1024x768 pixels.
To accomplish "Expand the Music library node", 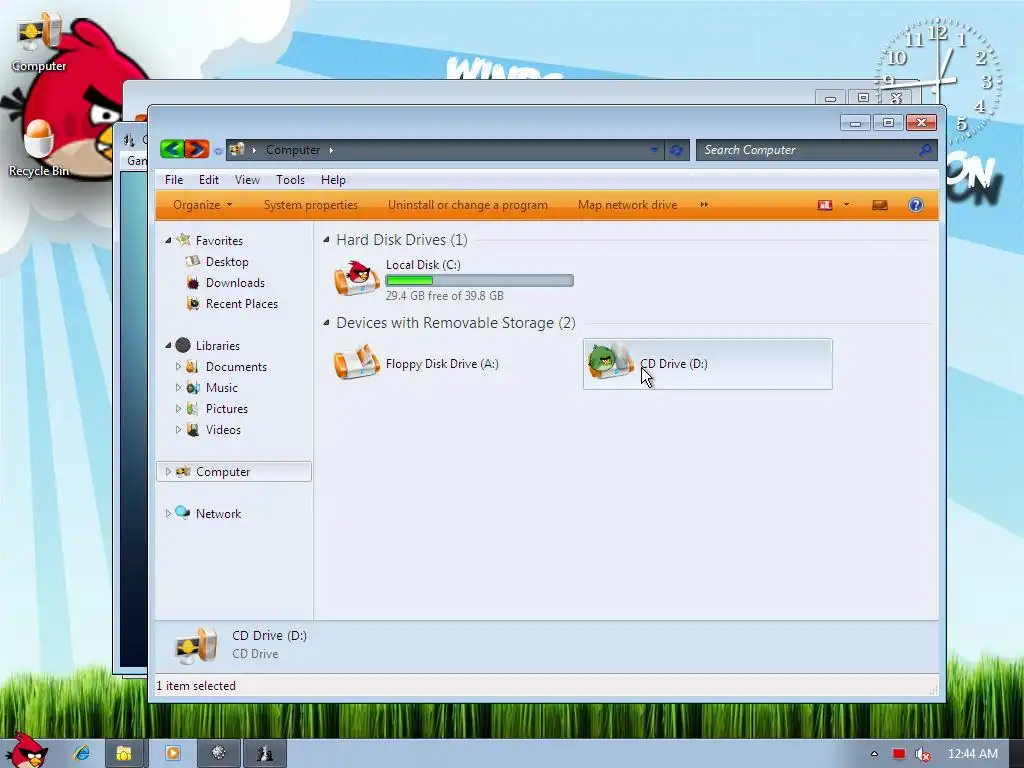I will coord(178,387).
